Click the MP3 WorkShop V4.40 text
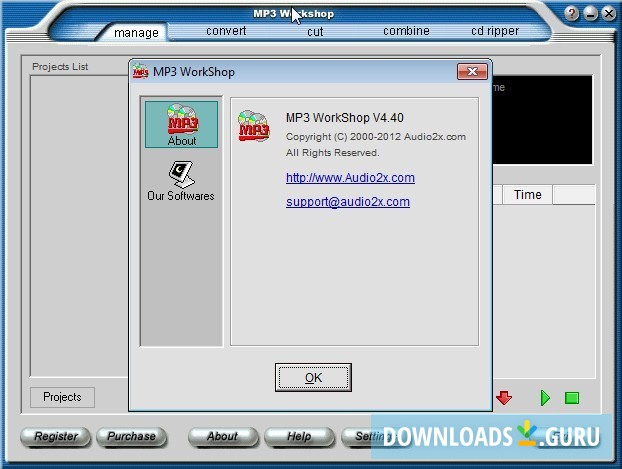This screenshot has width=622, height=469. [x=345, y=118]
